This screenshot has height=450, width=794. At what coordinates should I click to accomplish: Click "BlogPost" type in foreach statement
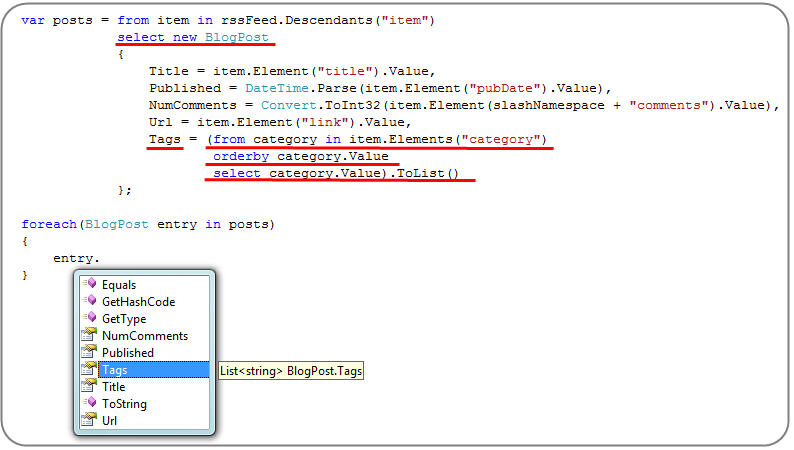tap(117, 224)
